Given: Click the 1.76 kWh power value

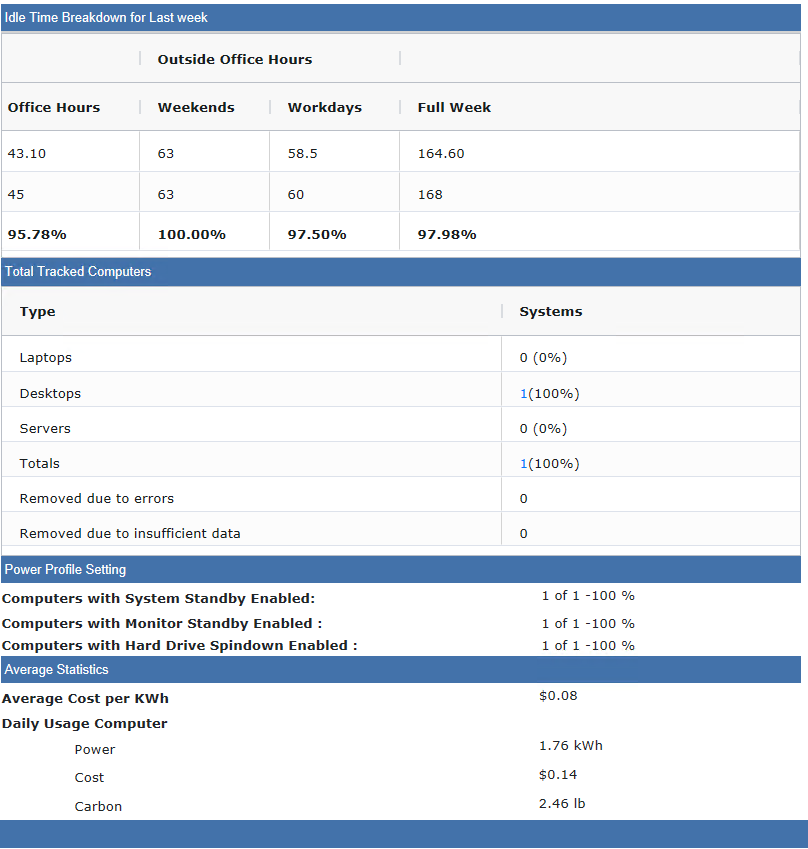Looking at the screenshot, I should pyautogui.click(x=570, y=746).
